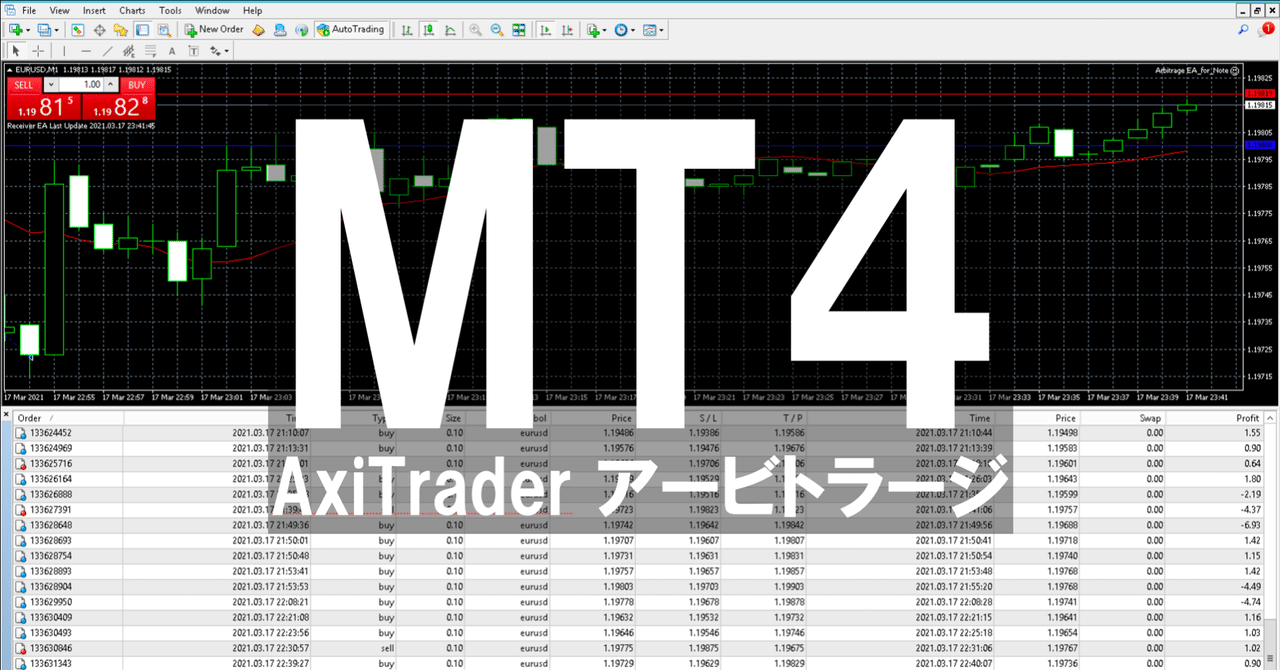Disable AutoTrading
Image resolution: width=1280 pixels, height=670 pixels.
[350, 30]
